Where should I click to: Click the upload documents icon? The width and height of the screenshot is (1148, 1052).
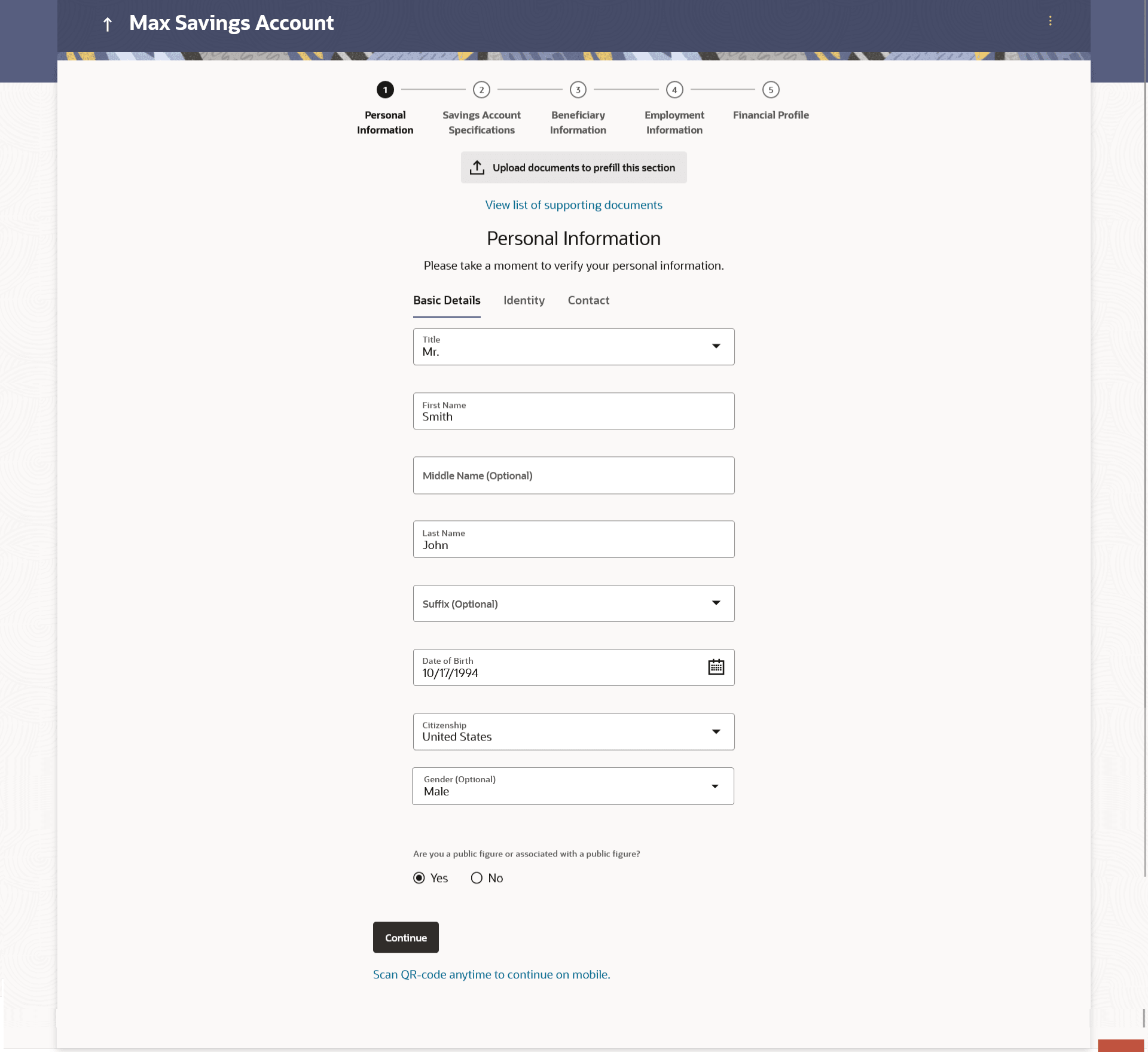click(x=477, y=167)
